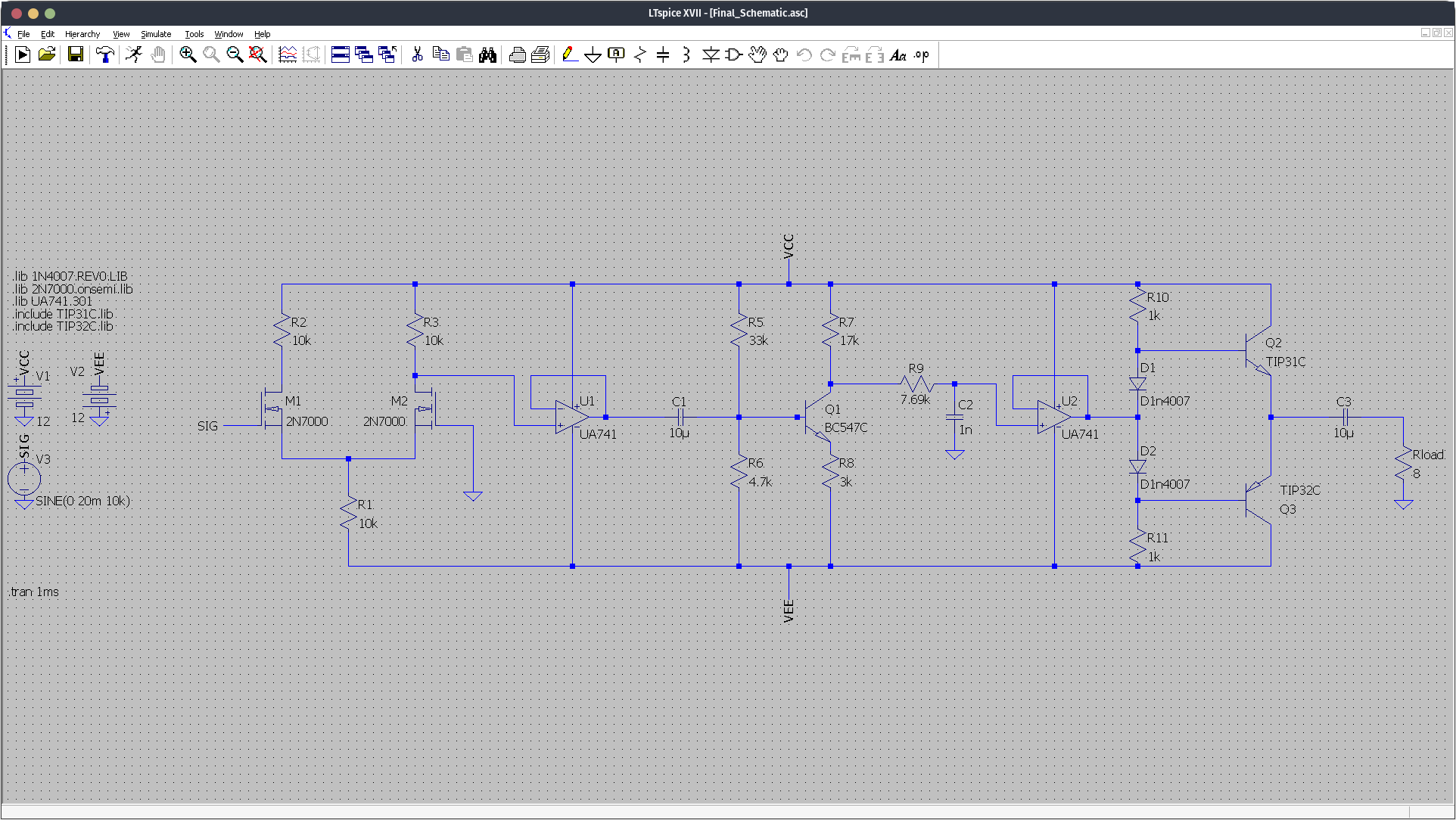Click the Undo arrow icon
Image resolution: width=1456 pixels, height=820 pixels.
(x=804, y=54)
